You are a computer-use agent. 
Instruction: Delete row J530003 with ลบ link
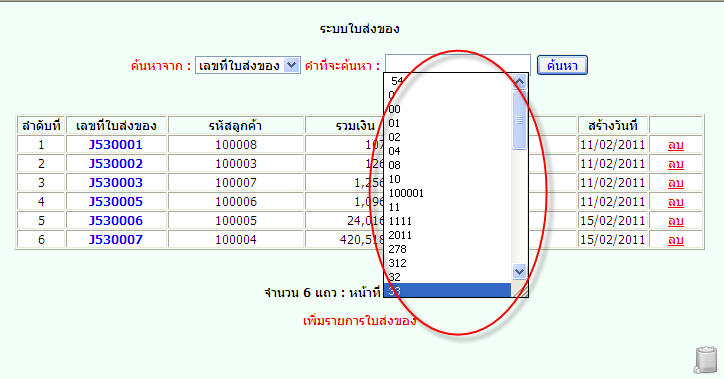676,183
